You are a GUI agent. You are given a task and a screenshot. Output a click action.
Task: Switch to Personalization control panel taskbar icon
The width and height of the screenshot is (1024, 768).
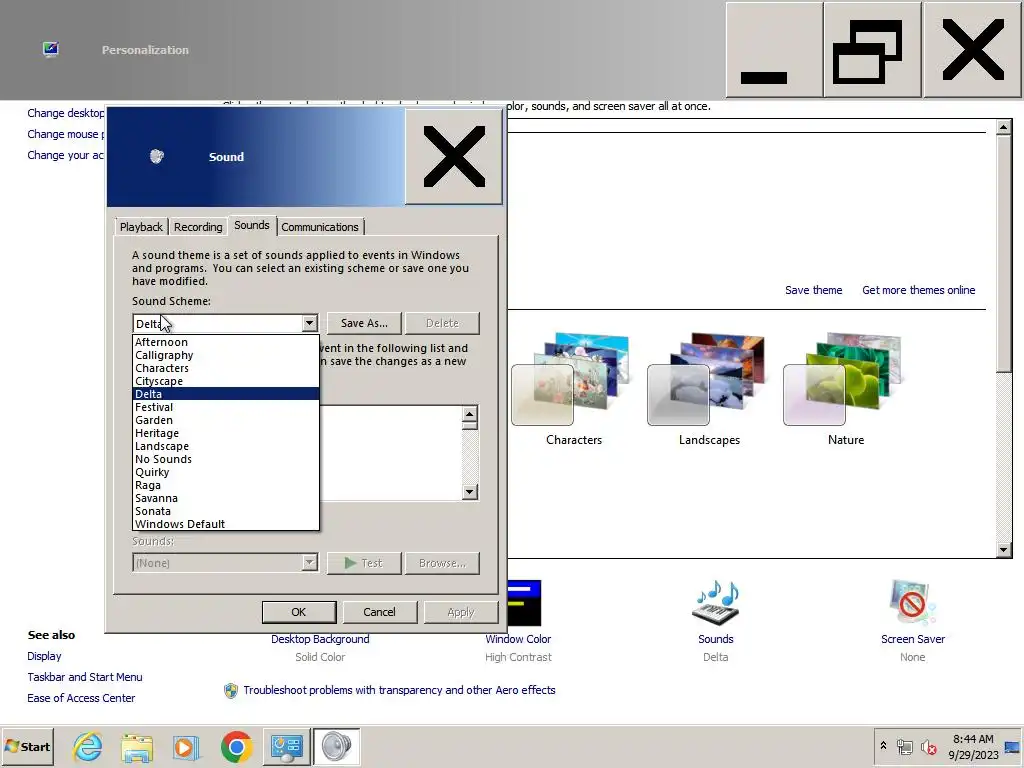point(287,746)
